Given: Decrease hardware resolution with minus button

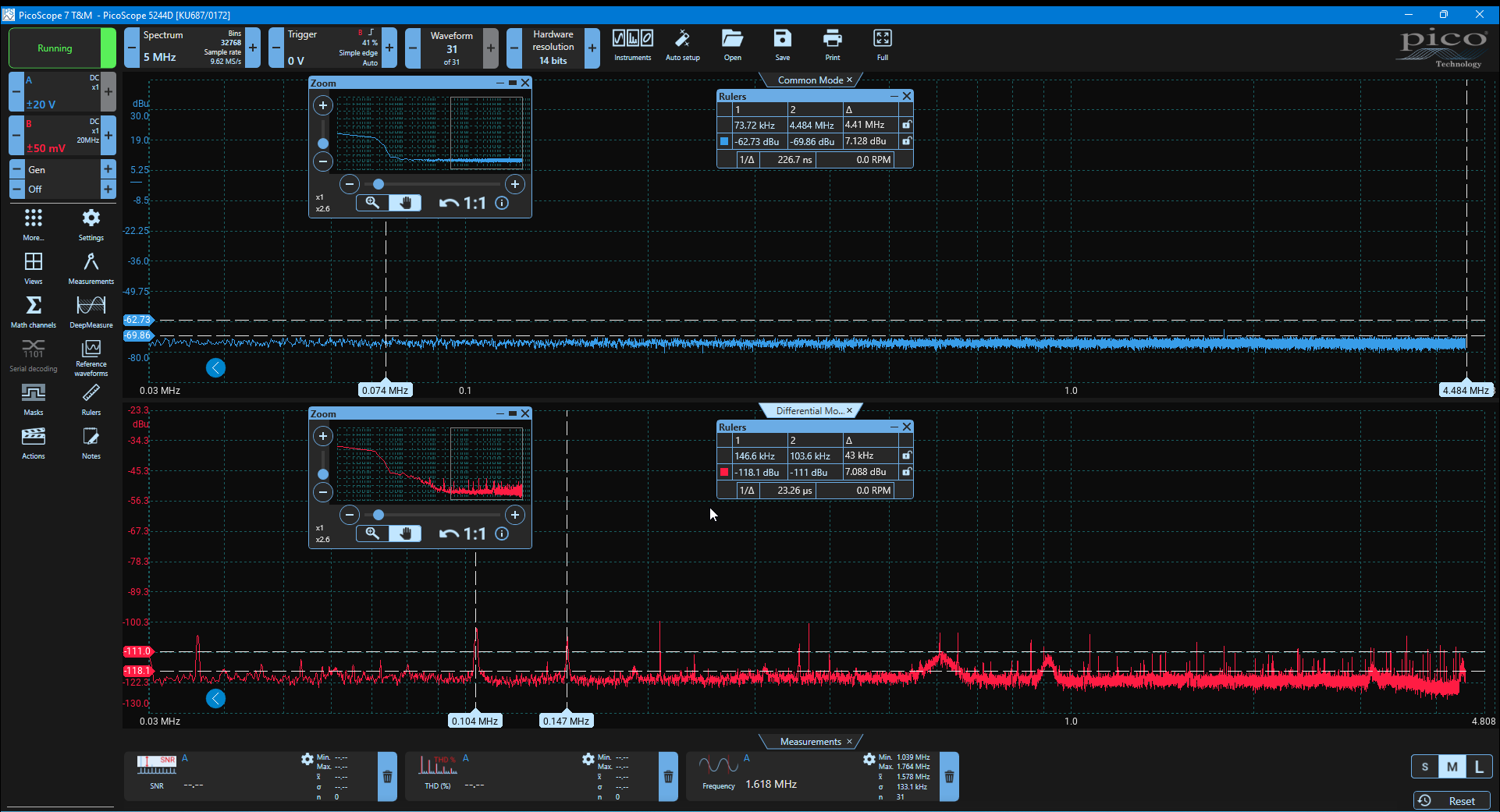Looking at the screenshot, I should [x=514, y=48].
